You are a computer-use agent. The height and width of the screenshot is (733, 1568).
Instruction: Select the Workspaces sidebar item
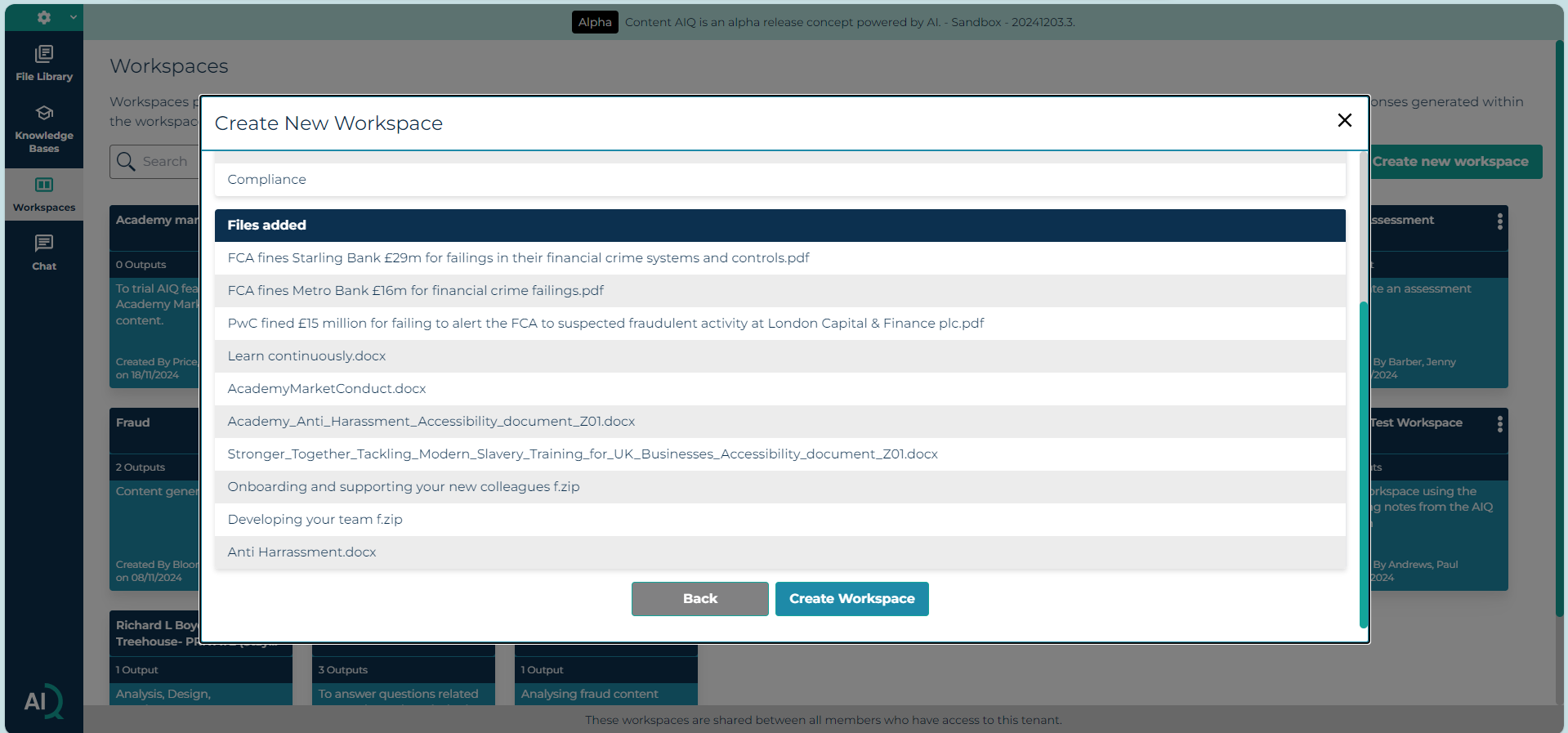pyautogui.click(x=44, y=194)
